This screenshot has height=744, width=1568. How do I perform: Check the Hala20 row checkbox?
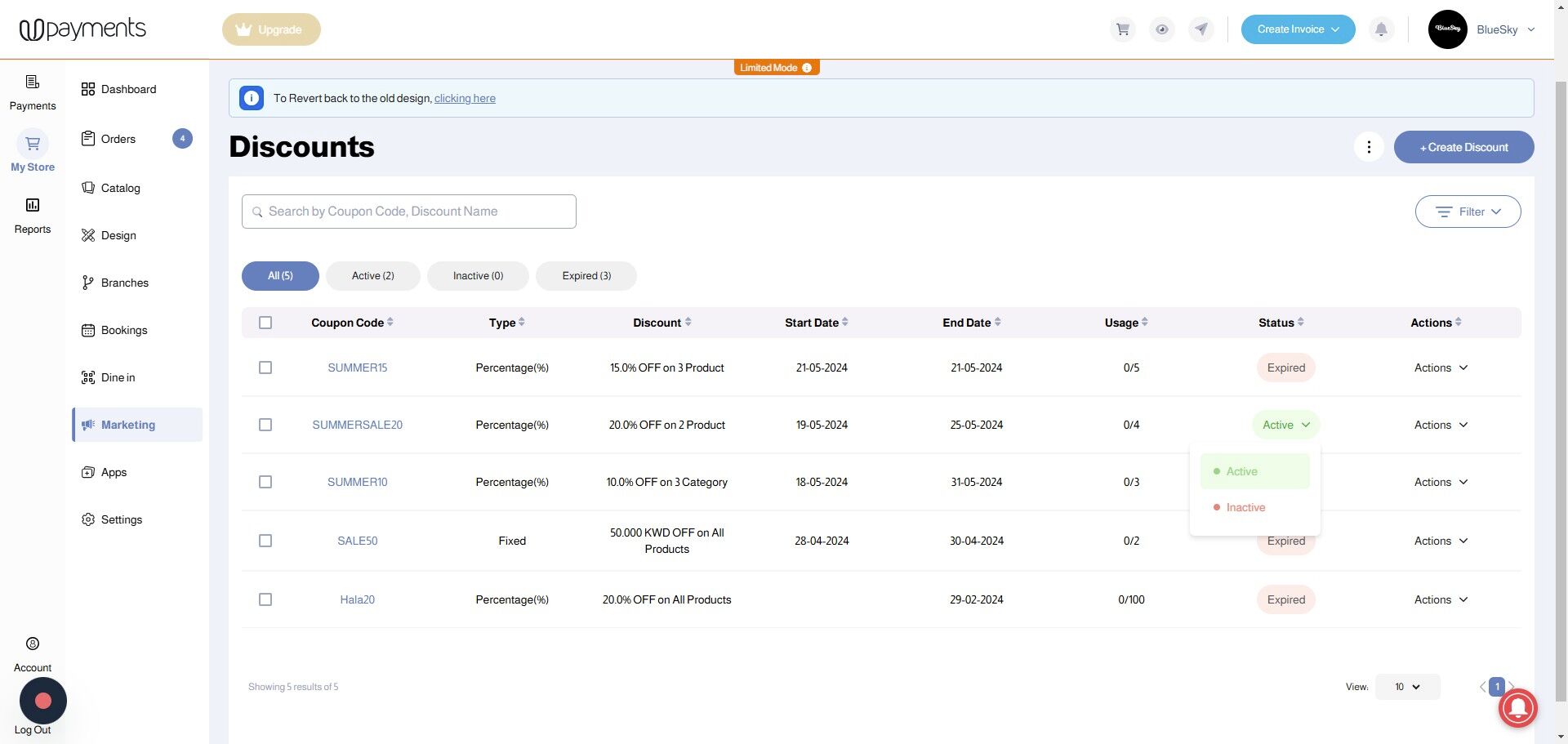[265, 599]
